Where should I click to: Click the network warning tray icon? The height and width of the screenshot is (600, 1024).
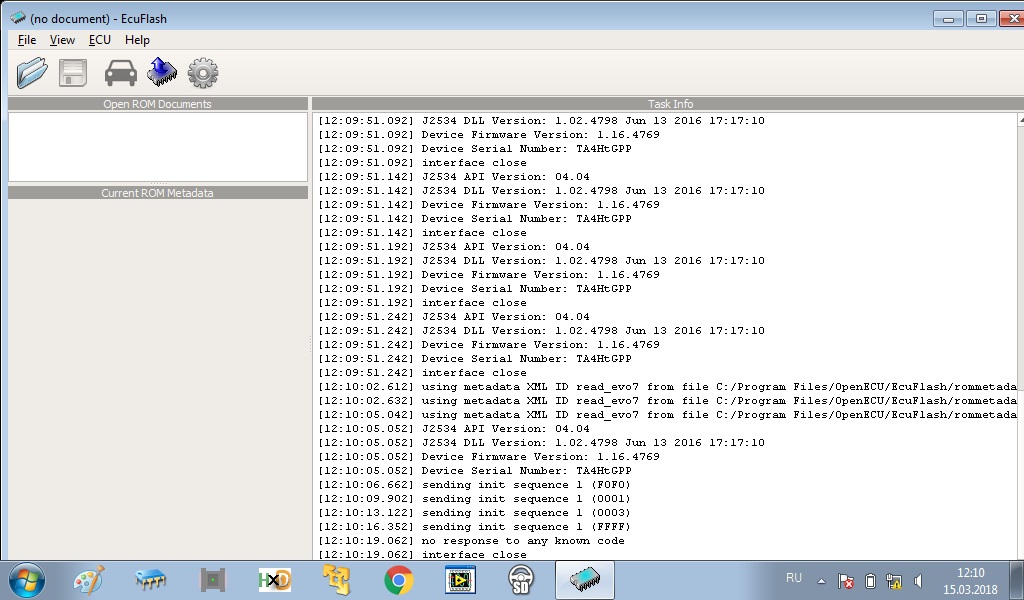894,580
